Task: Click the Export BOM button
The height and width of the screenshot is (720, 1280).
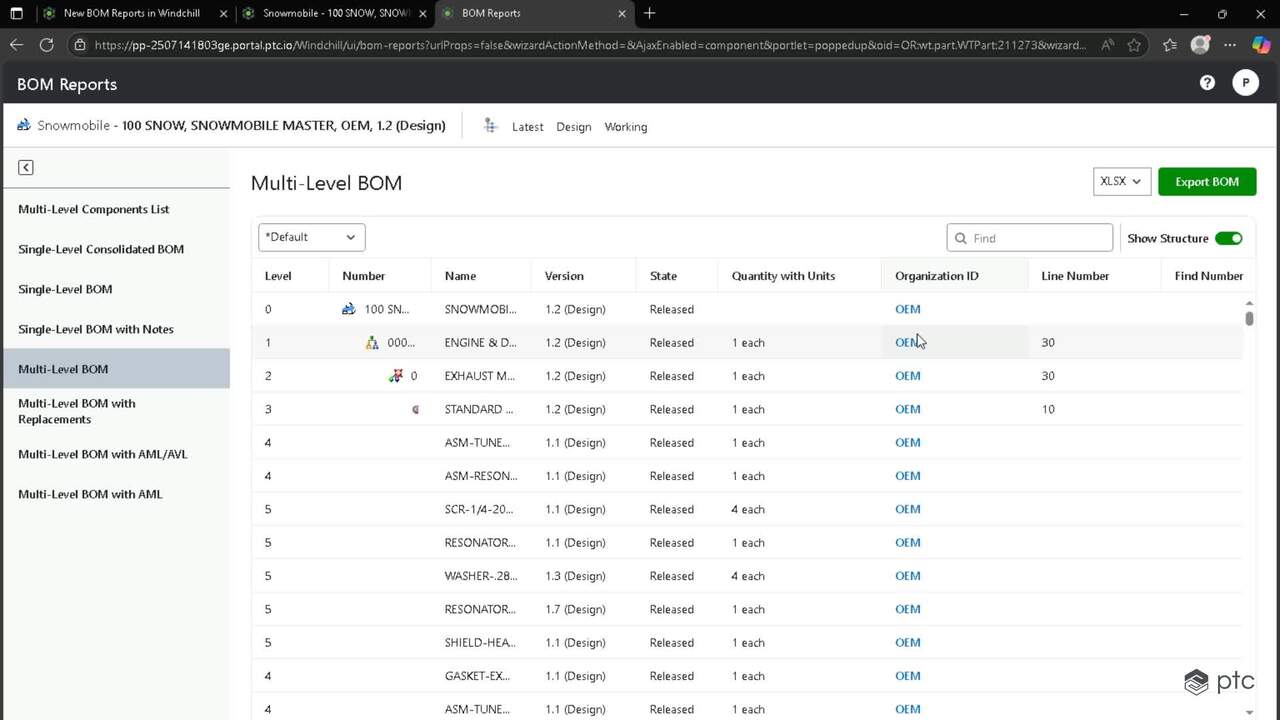Action: [1207, 181]
